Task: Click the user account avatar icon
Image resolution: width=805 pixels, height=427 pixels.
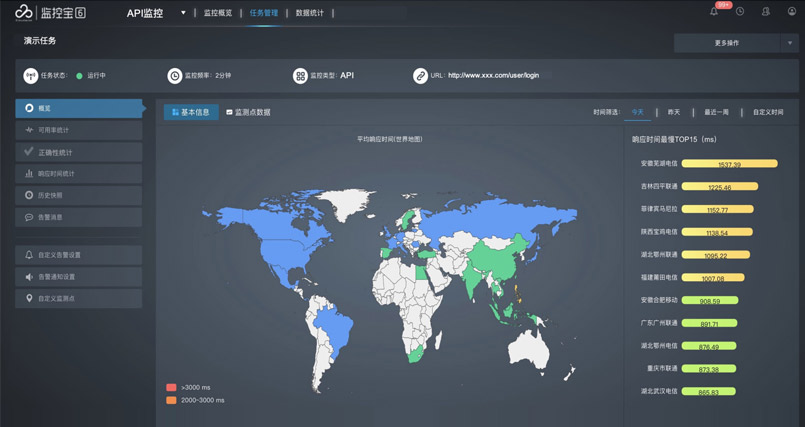Action: (x=792, y=12)
